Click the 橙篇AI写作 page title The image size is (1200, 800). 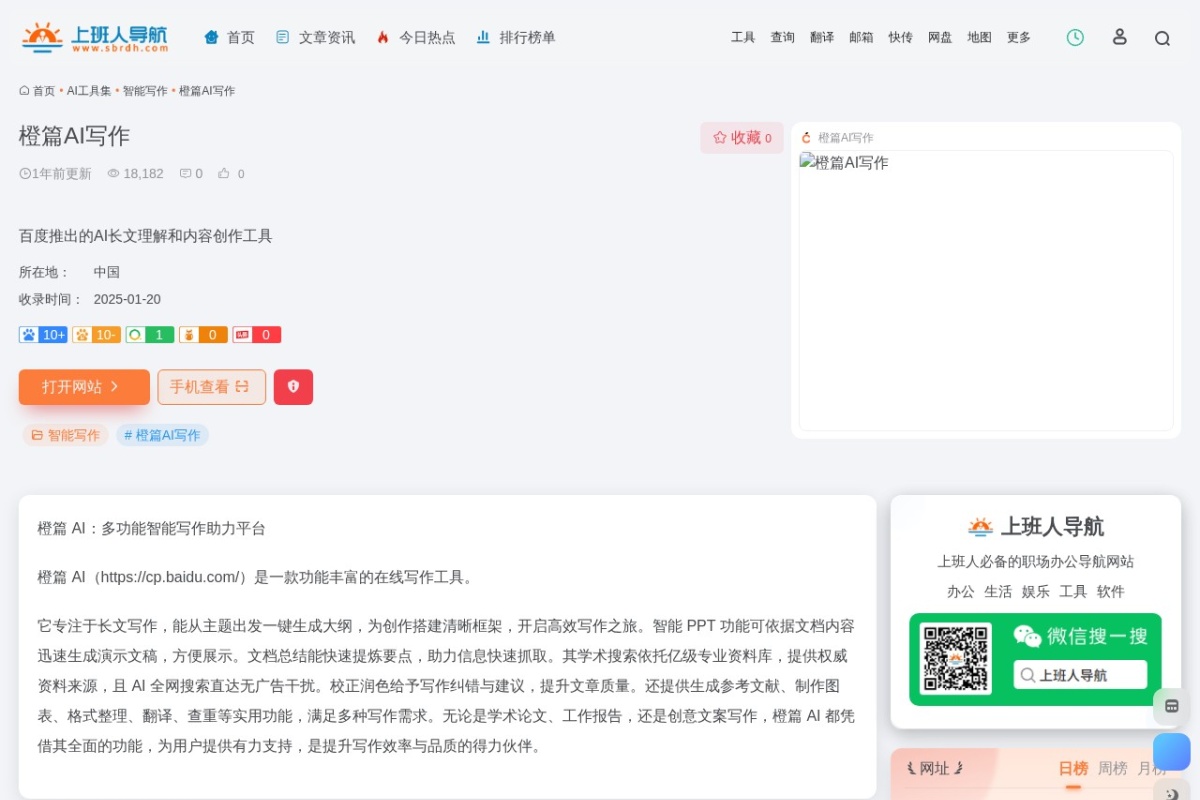click(x=74, y=136)
